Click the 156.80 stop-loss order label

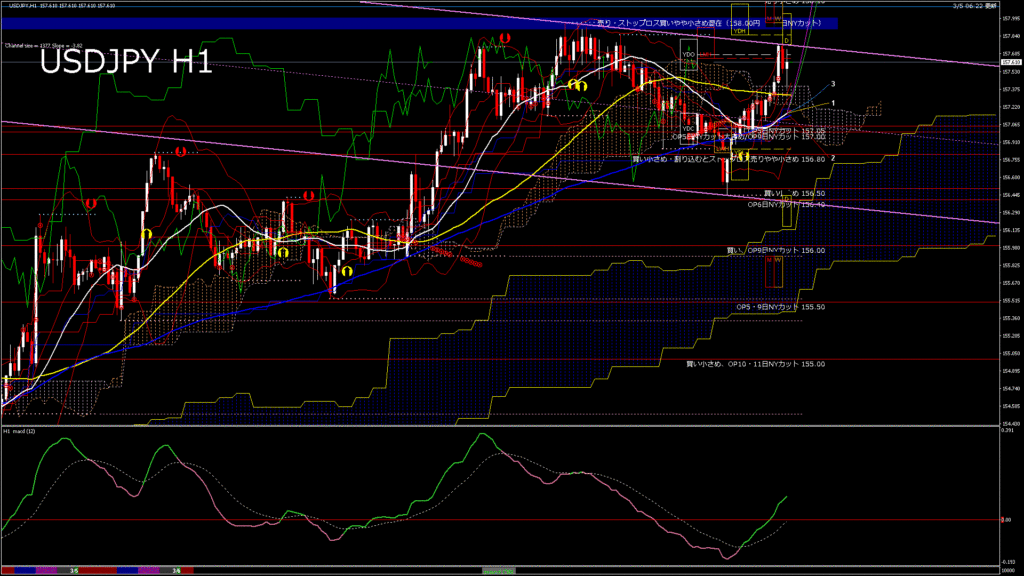(x=728, y=159)
